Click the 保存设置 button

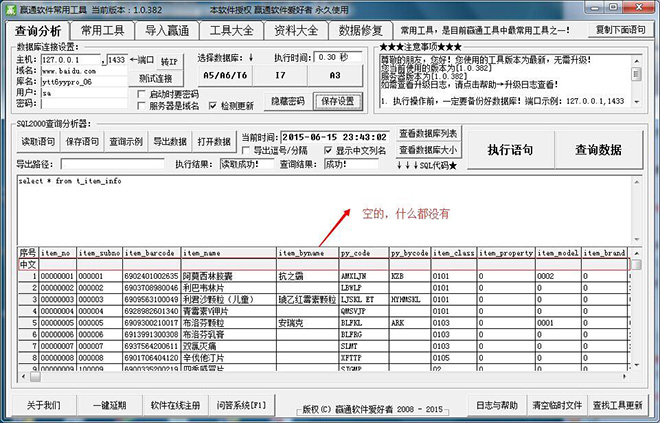click(x=338, y=101)
